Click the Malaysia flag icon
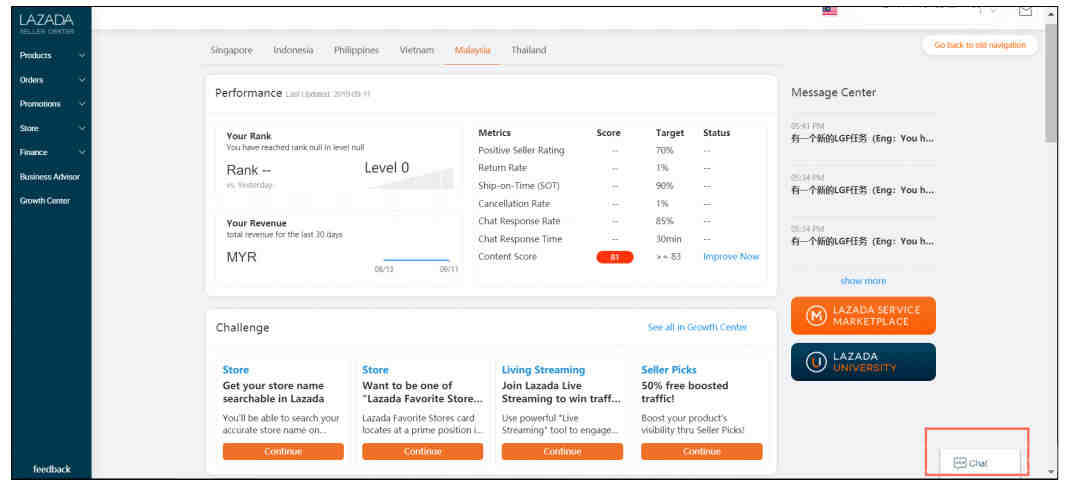 click(829, 10)
